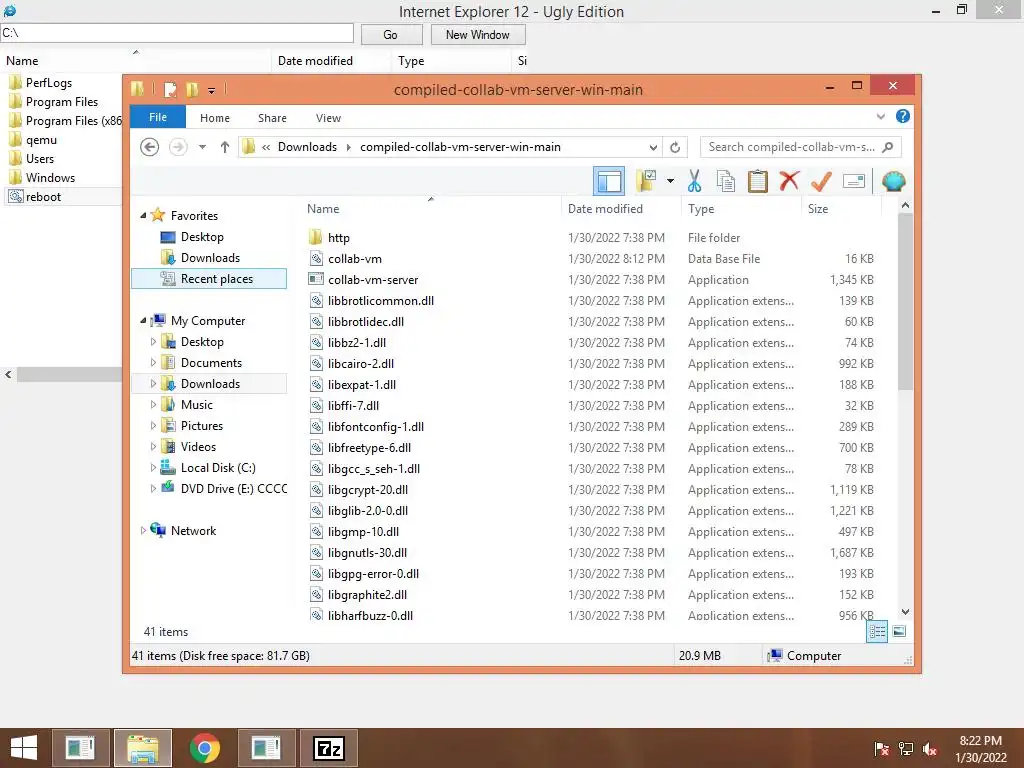Expand the Documents tree node
Screen dimensions: 1024x768
153,362
